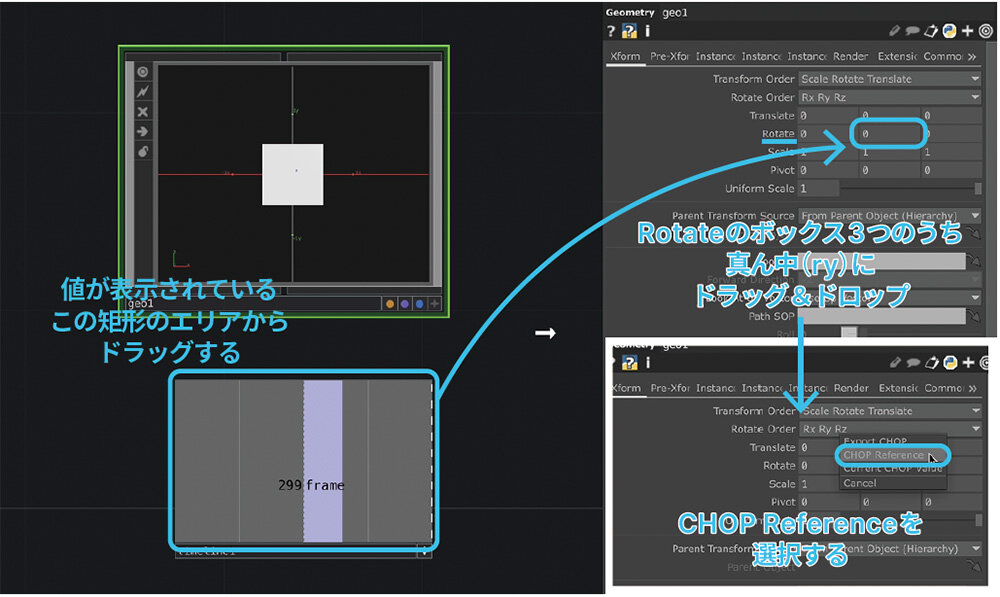The image size is (1000, 597).
Task: Toggle the purple flag dot on geo1
Action: coord(404,304)
